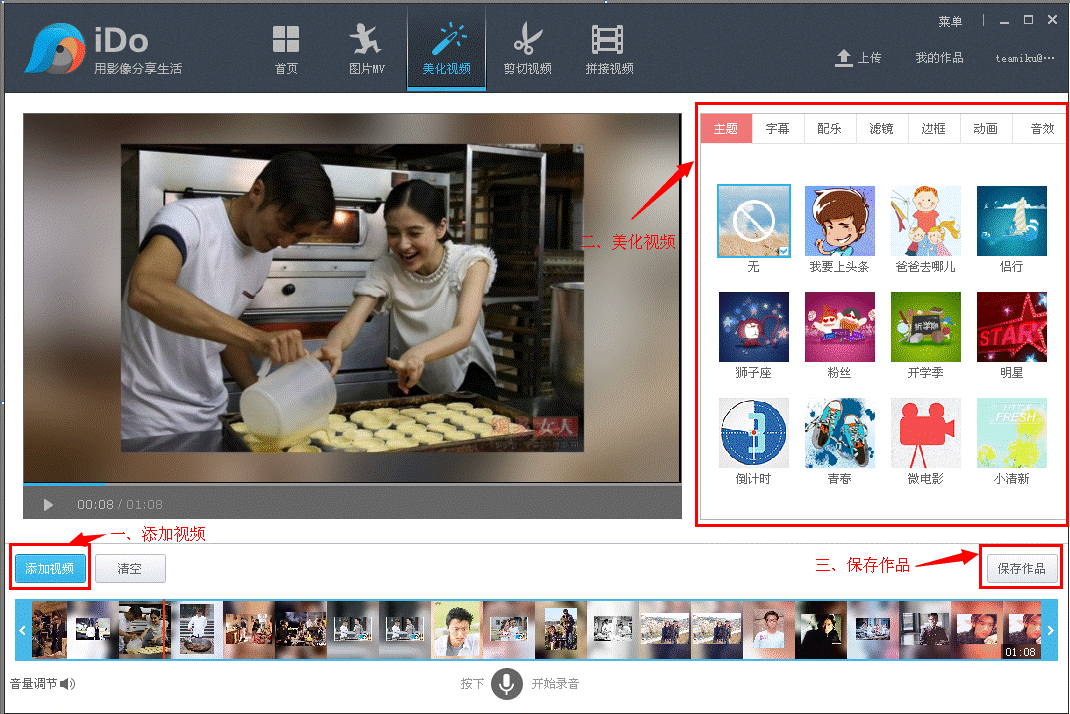Open the 菜单 menu dropdown
1070x714 pixels.
(950, 21)
